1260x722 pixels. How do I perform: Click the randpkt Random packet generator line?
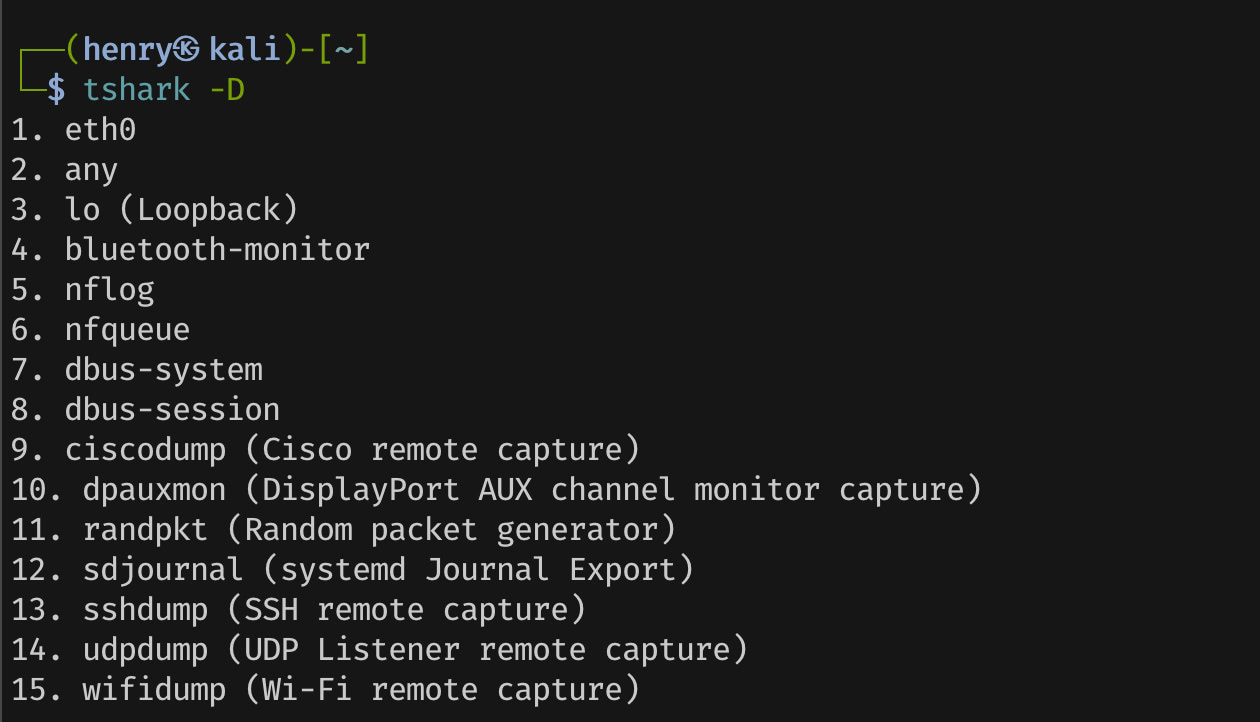(x=379, y=530)
